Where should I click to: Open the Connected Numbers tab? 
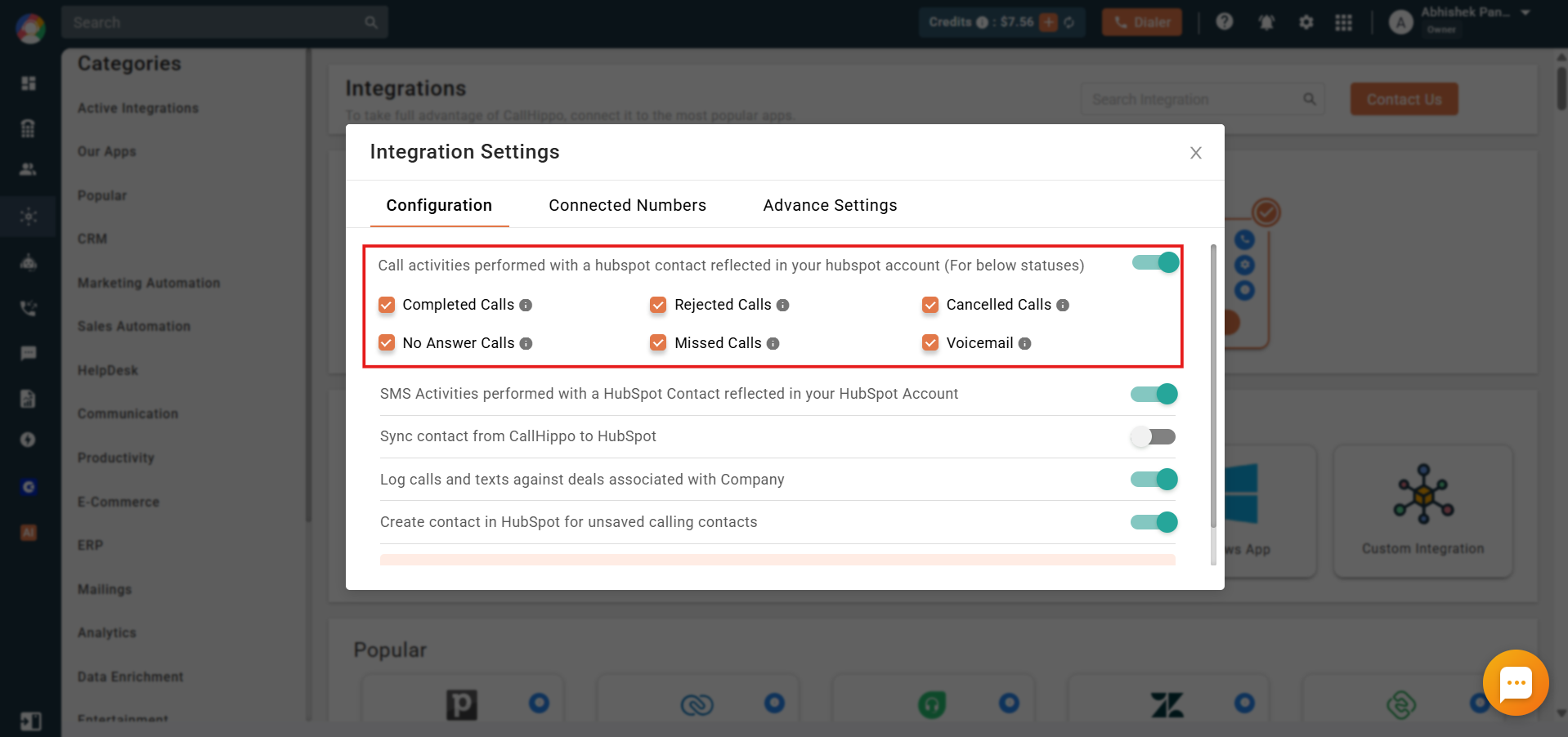pyautogui.click(x=627, y=205)
